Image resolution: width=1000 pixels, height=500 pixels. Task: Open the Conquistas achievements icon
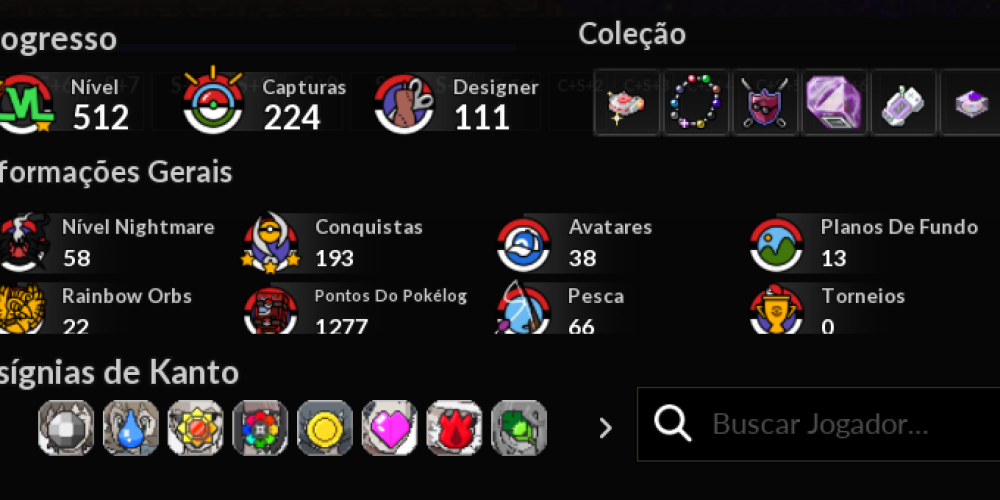[x=271, y=243]
